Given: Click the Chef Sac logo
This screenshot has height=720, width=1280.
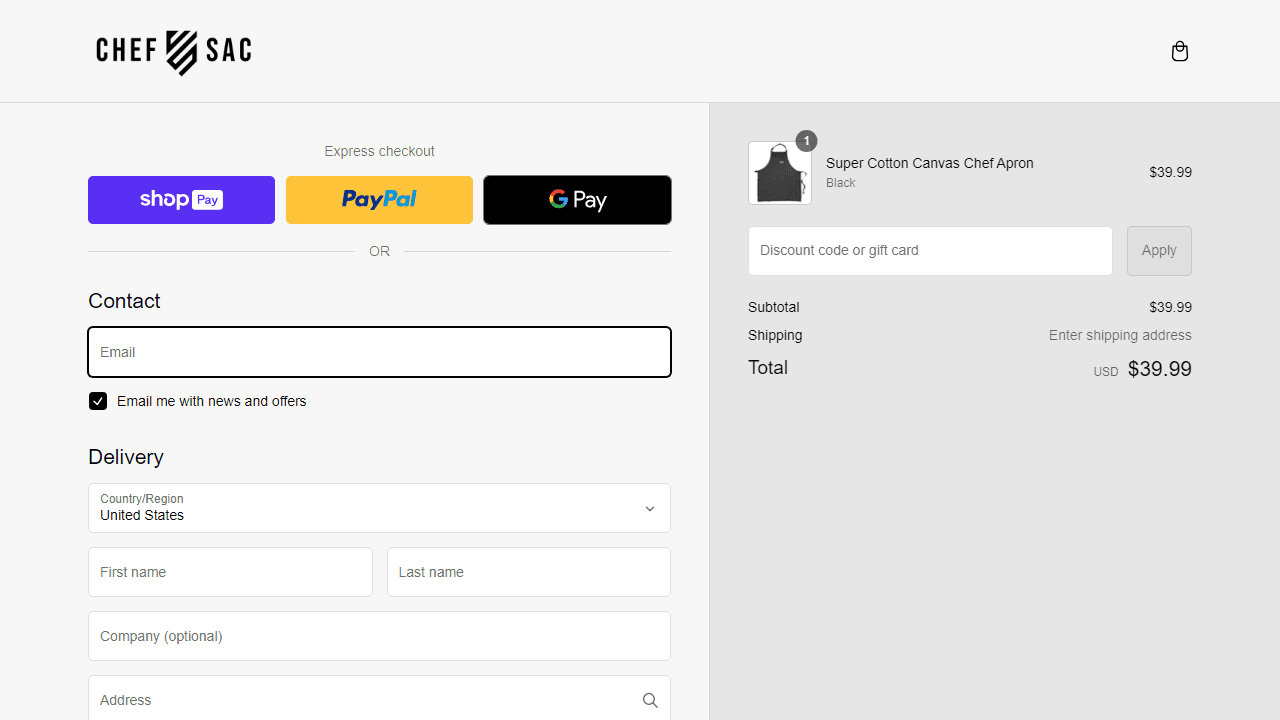Looking at the screenshot, I should tap(174, 52).
